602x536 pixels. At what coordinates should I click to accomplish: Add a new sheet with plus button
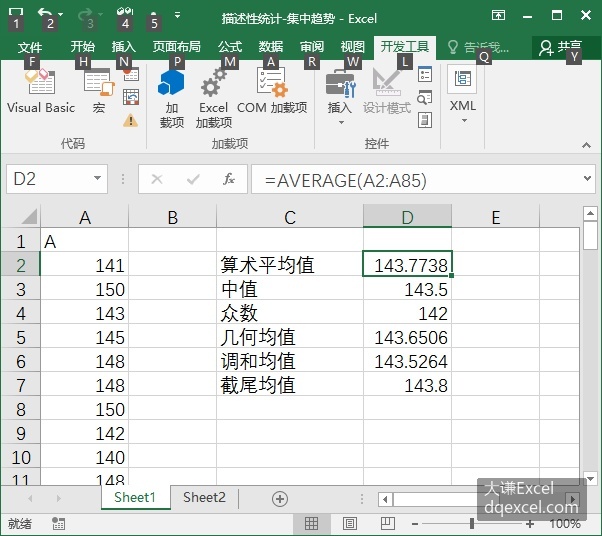[280, 498]
